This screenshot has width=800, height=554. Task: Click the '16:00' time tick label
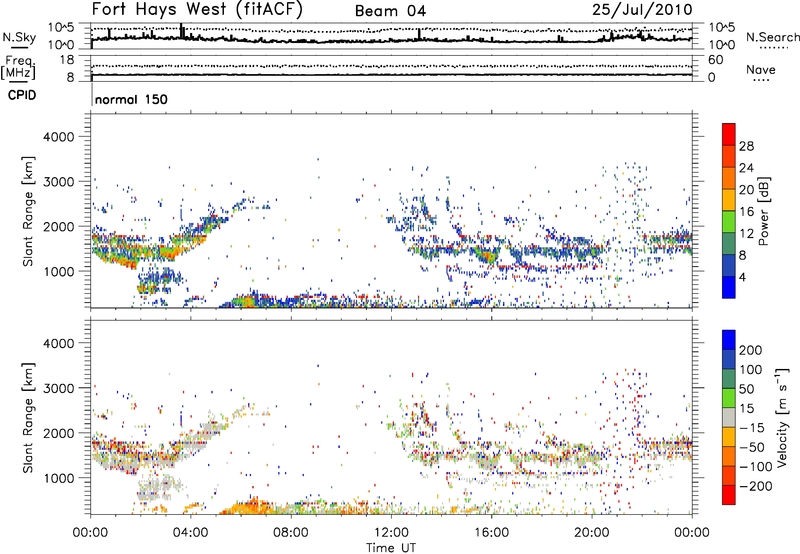(491, 532)
